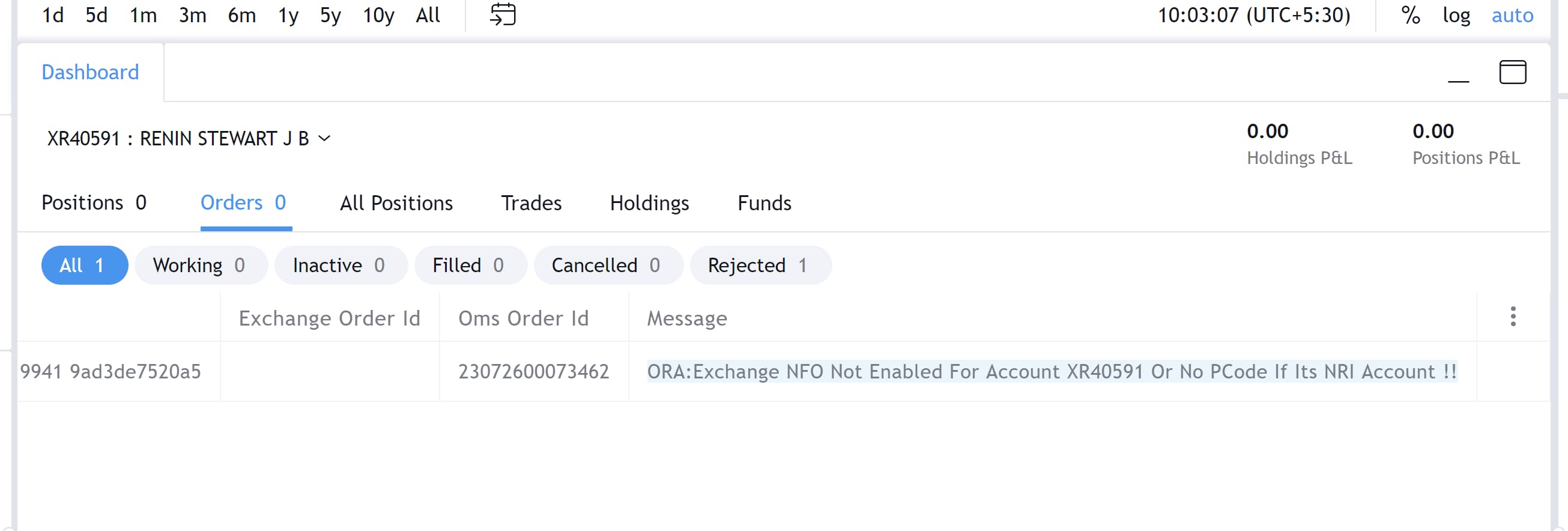This screenshot has height=531, width=1568.
Task: Sort by the Oms Order Id column header
Action: click(524, 318)
